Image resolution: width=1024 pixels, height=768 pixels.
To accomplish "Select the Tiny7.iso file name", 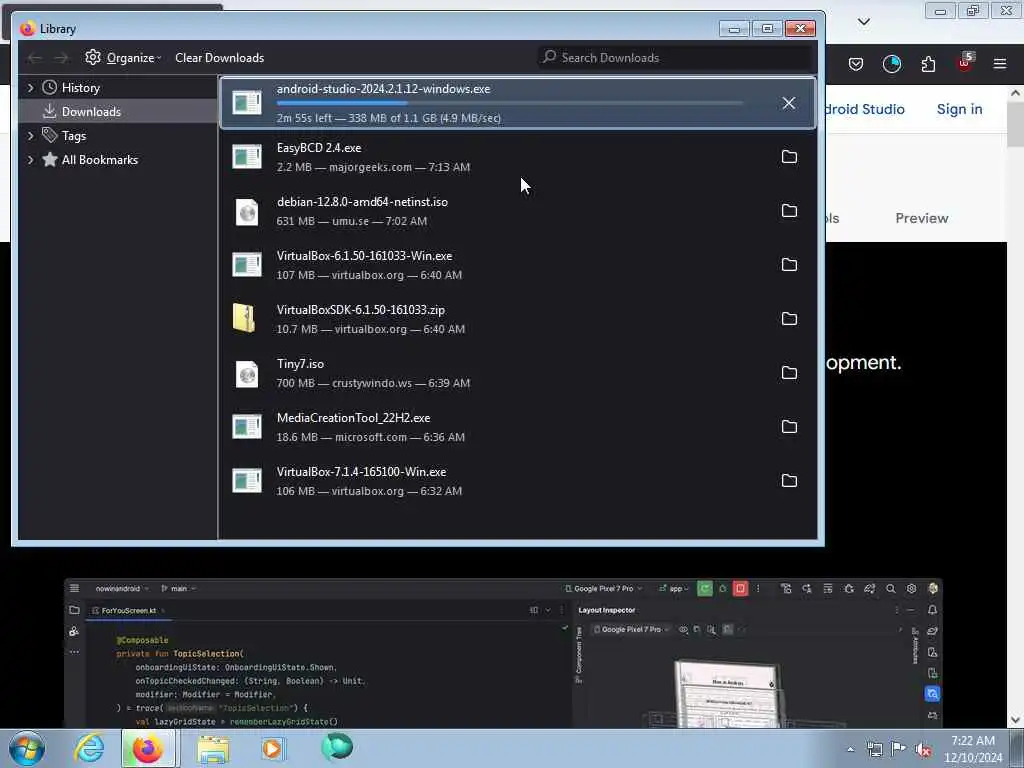I will (300, 364).
